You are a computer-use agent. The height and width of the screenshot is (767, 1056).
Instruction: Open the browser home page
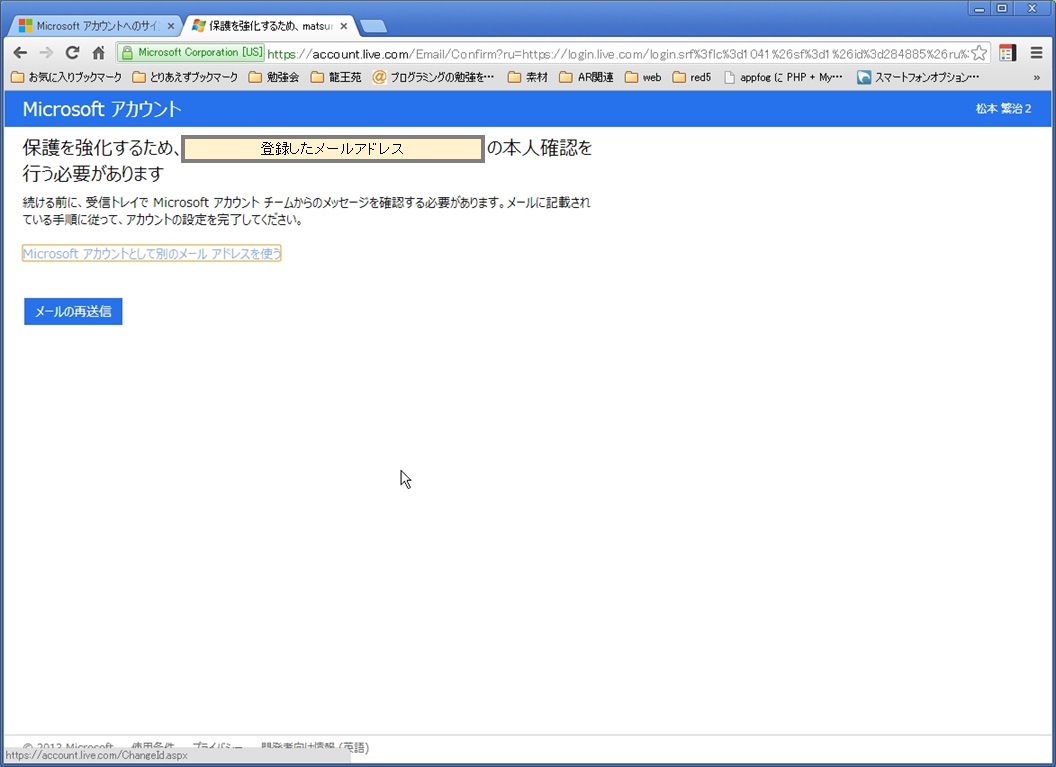click(98, 53)
